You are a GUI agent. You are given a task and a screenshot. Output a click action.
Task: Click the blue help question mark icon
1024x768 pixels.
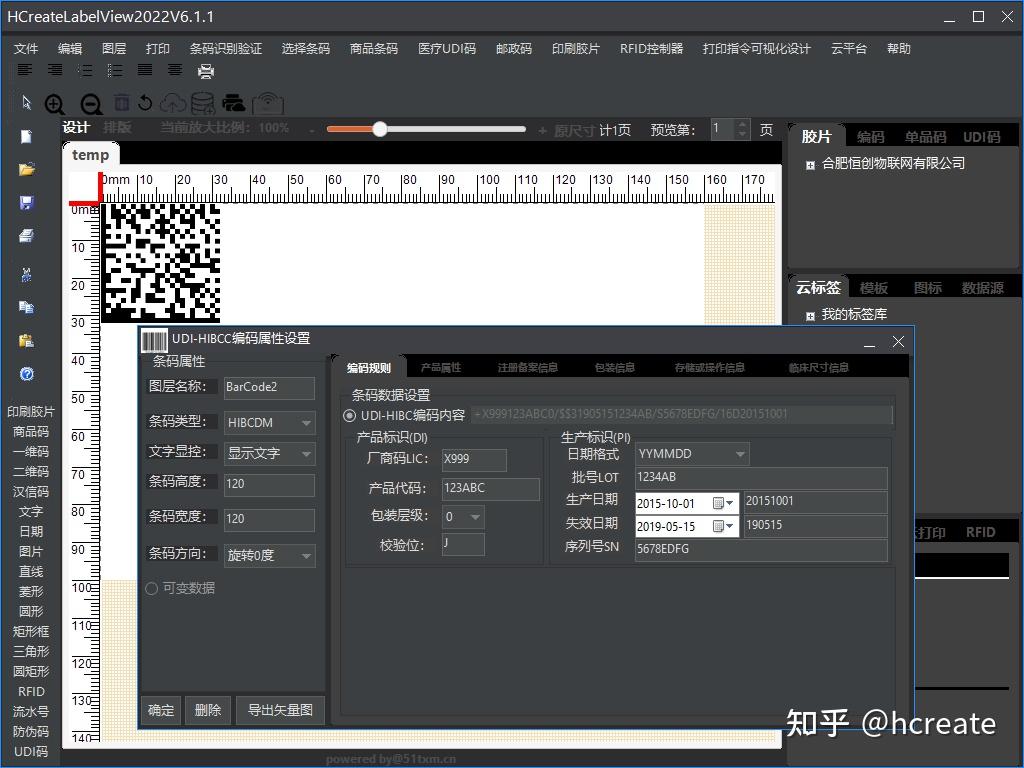27,374
